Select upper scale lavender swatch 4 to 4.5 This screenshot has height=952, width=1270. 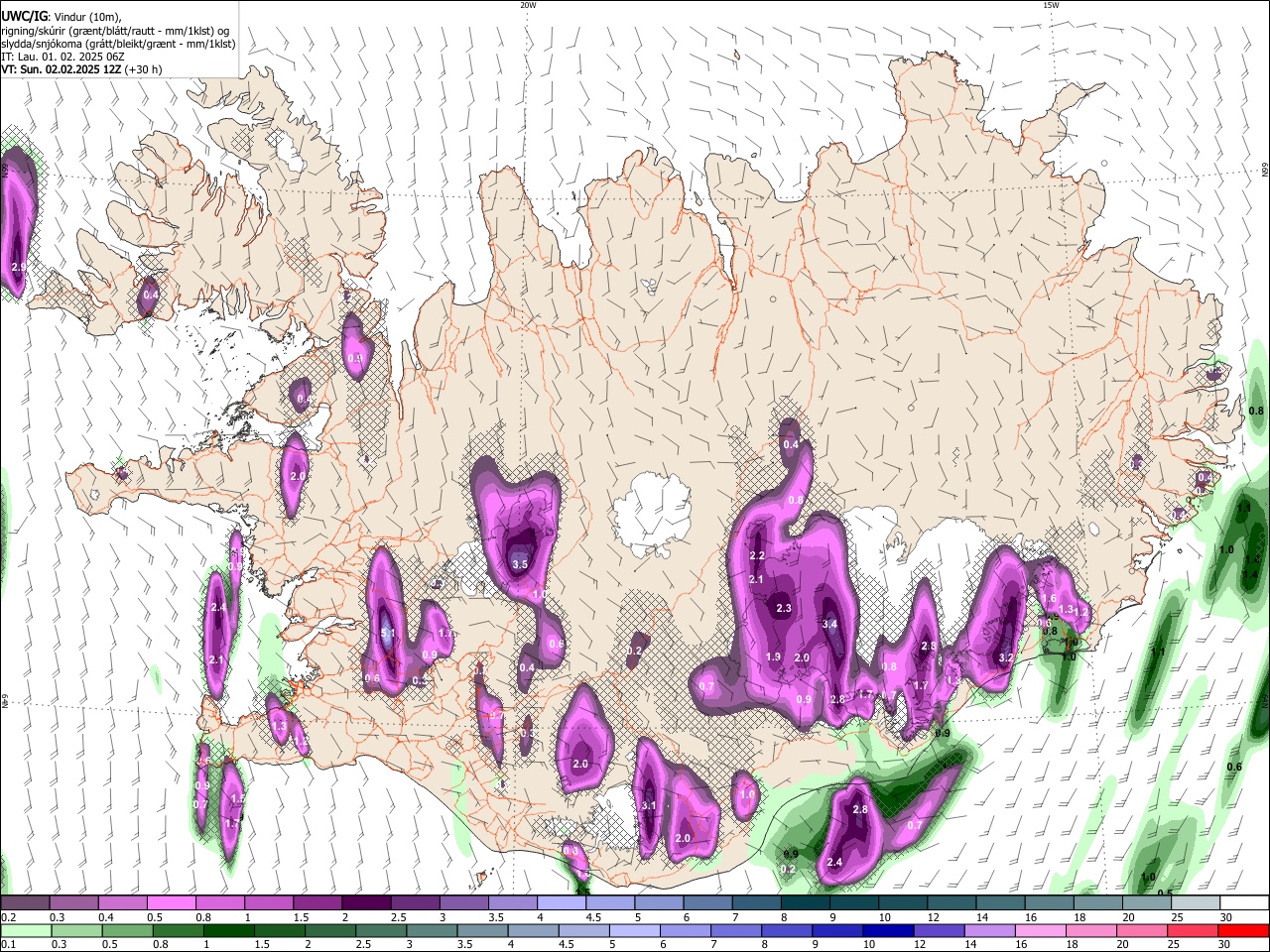coord(561,903)
